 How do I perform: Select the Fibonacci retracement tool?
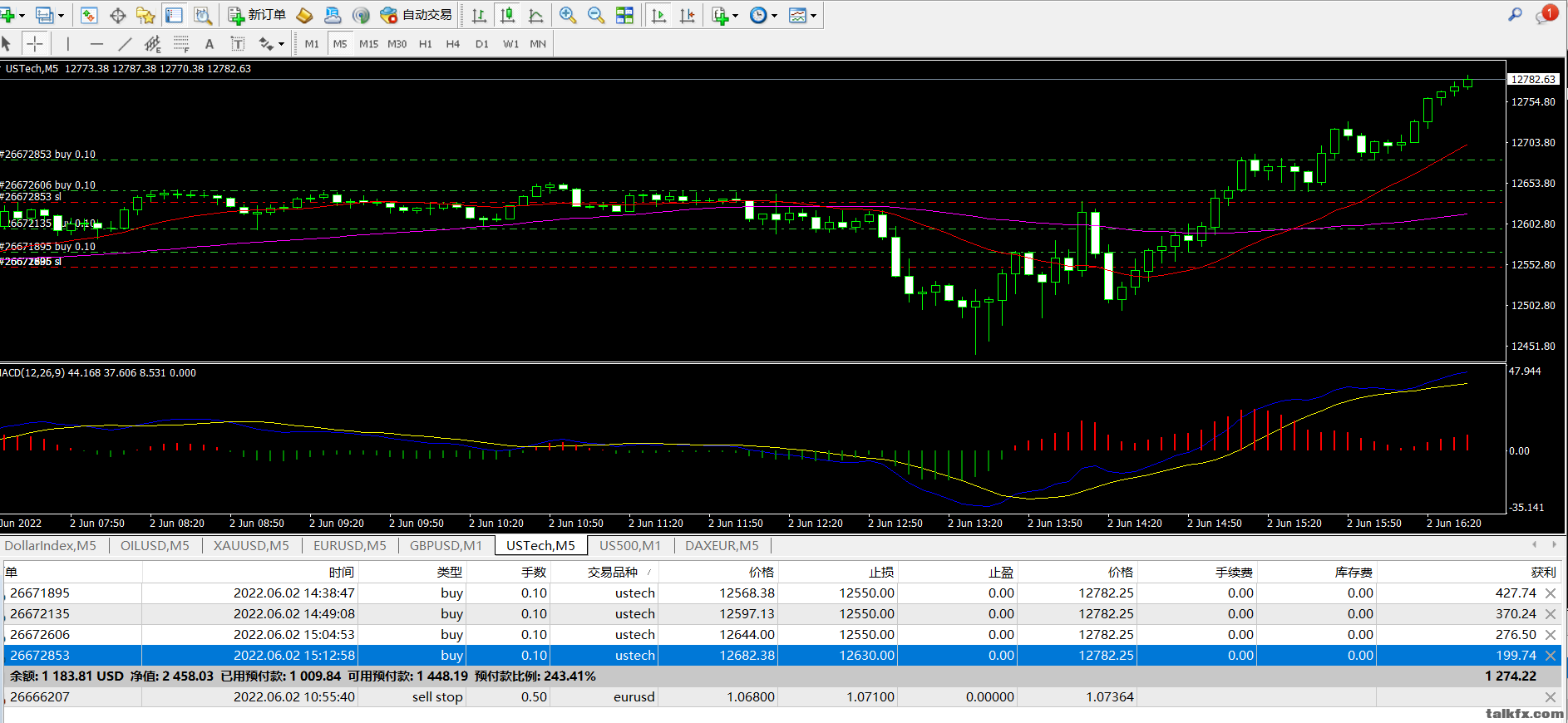click(x=181, y=43)
